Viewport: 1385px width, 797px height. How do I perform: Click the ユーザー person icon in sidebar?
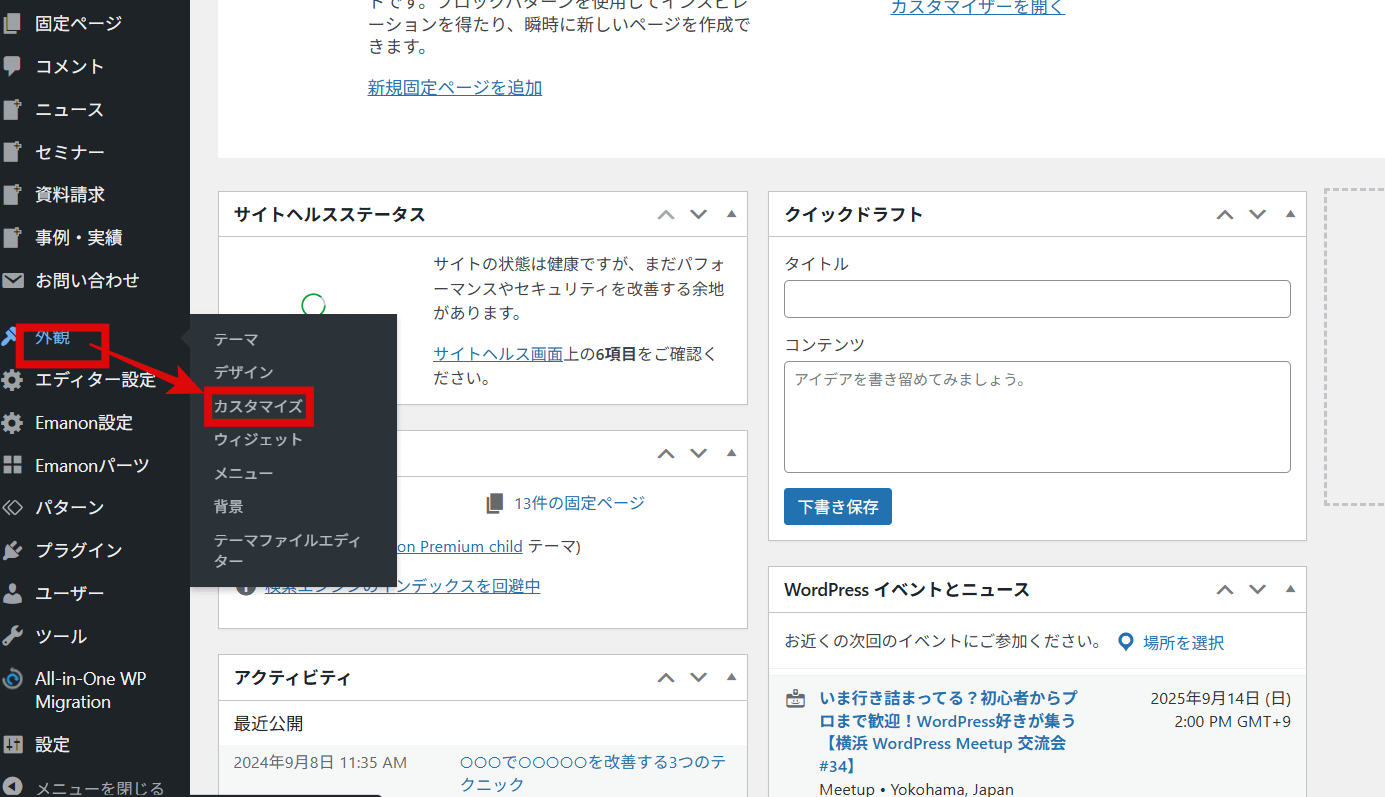[x=13, y=594]
